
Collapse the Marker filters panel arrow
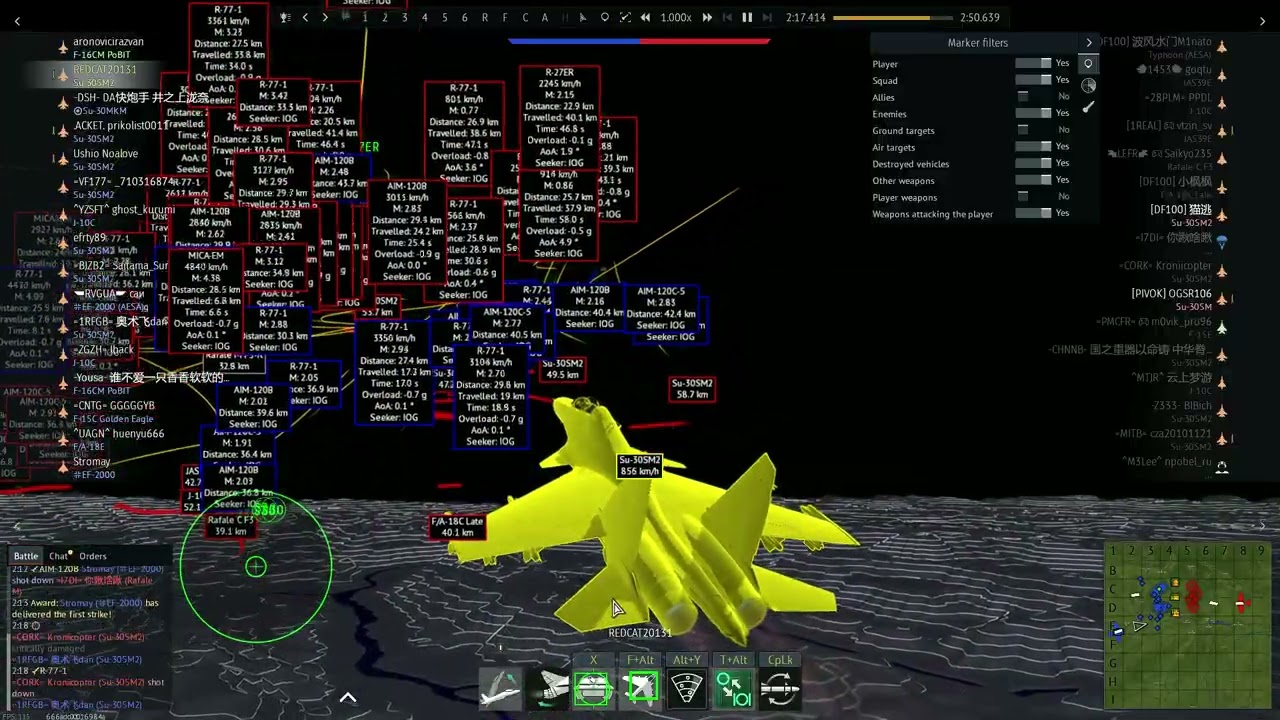(x=1089, y=42)
